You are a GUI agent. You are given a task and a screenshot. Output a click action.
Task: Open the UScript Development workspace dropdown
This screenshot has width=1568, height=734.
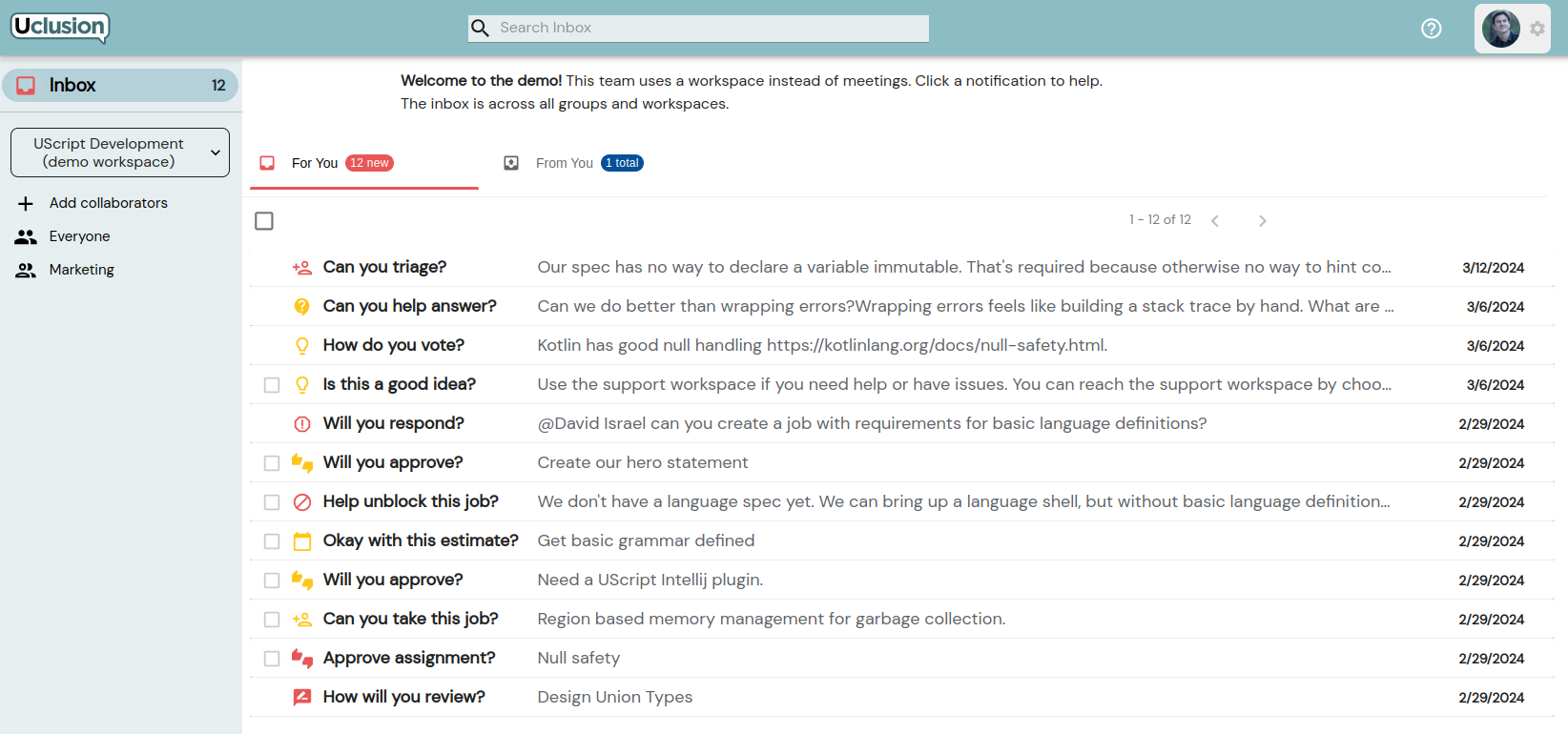click(120, 153)
